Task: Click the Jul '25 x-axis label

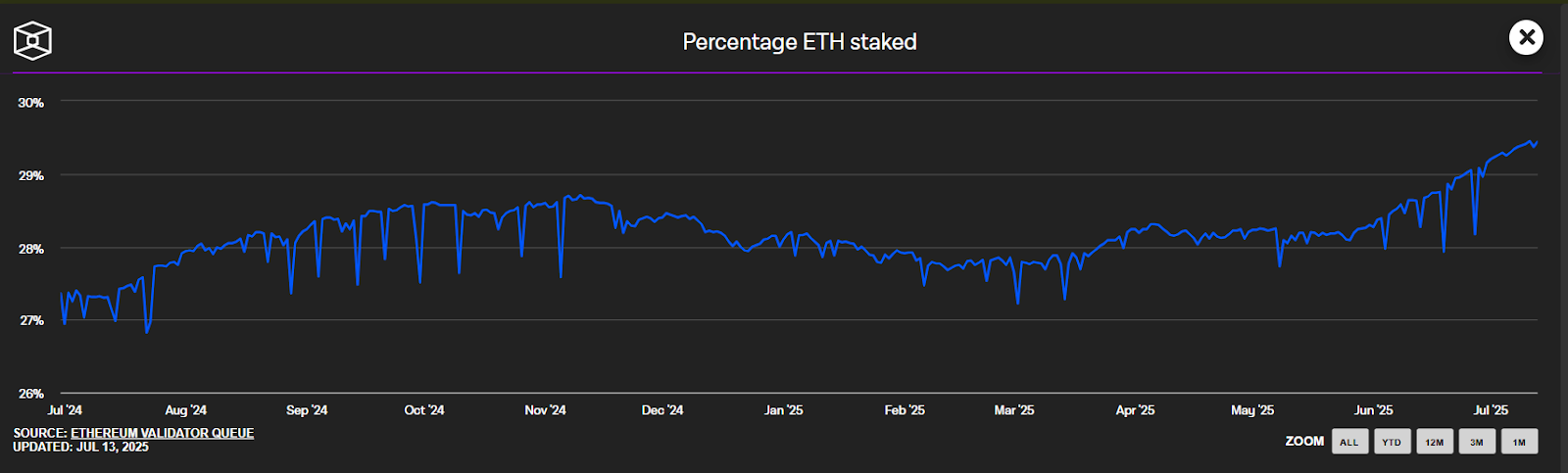Action: (x=1492, y=410)
